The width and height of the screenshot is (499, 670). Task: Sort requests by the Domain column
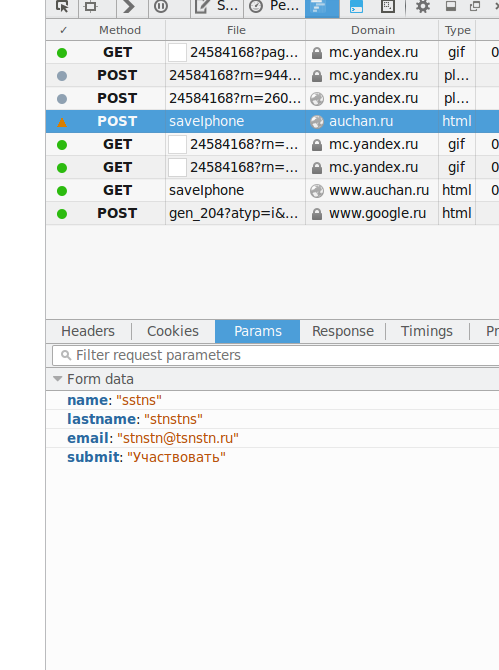click(x=373, y=30)
